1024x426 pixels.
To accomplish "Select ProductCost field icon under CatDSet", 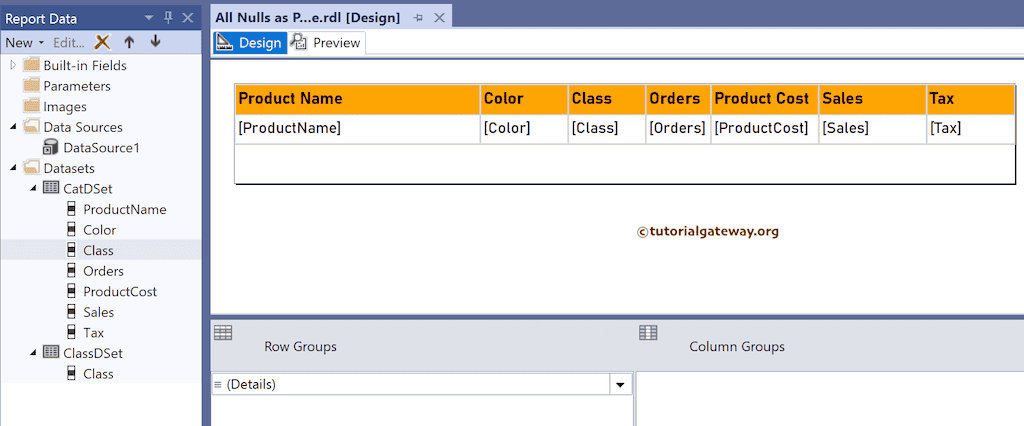I will pyautogui.click(x=72, y=291).
